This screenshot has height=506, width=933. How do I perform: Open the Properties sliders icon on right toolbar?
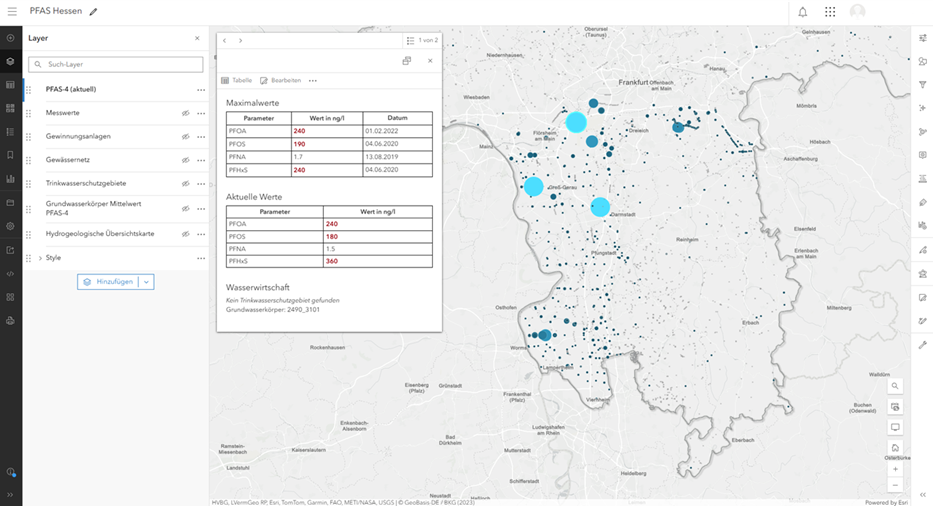[923, 38]
